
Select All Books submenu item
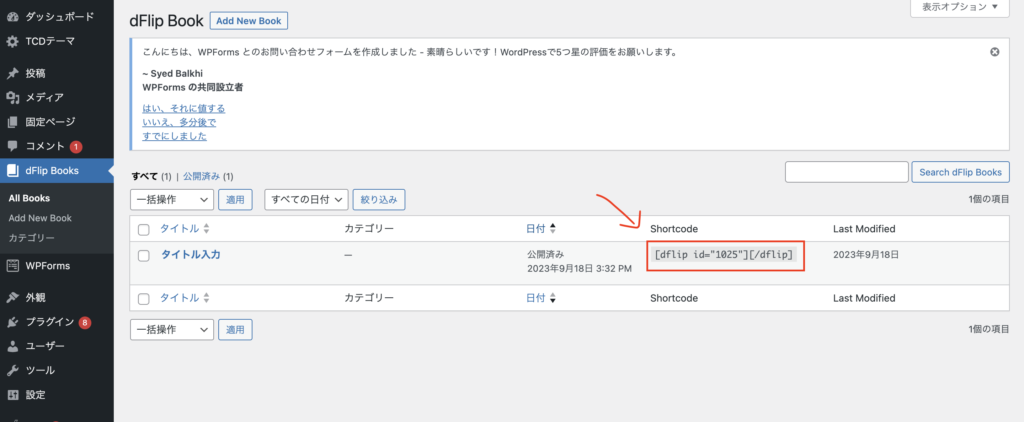29,198
